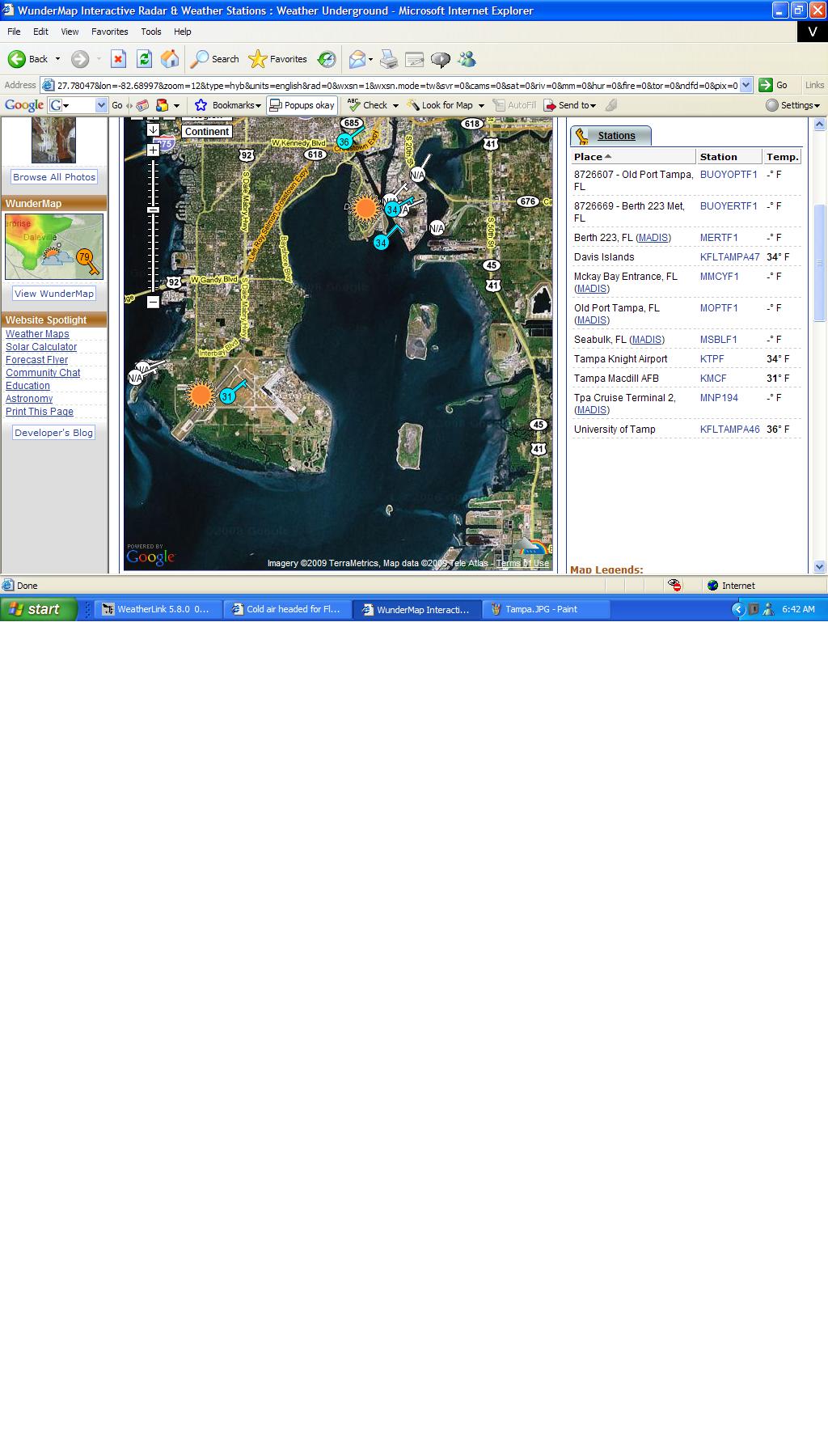Open Google toolbar Settings dropdown

(x=793, y=105)
